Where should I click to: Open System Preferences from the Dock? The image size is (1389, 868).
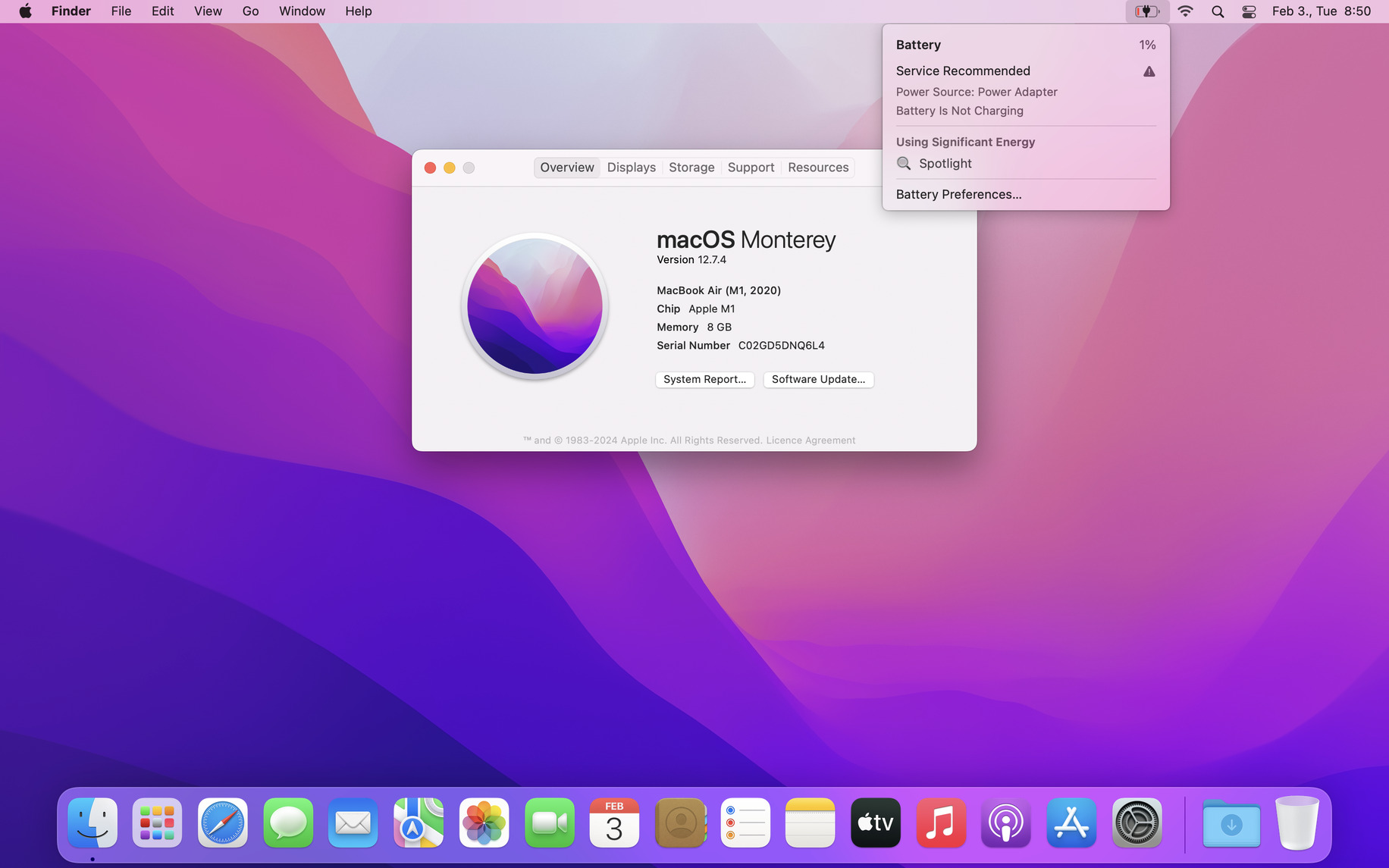coord(1137,823)
